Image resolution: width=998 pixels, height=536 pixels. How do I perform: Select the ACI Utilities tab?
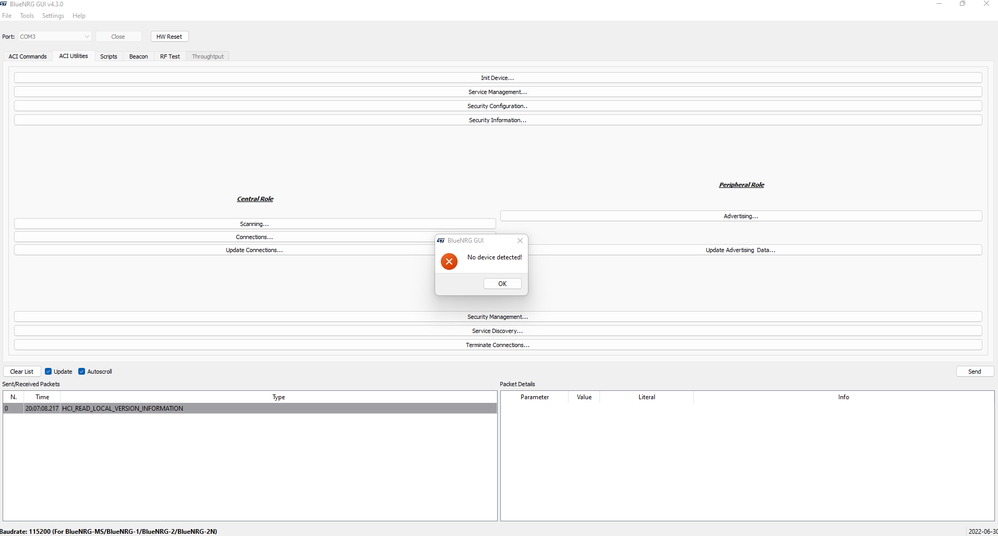[x=73, y=56]
